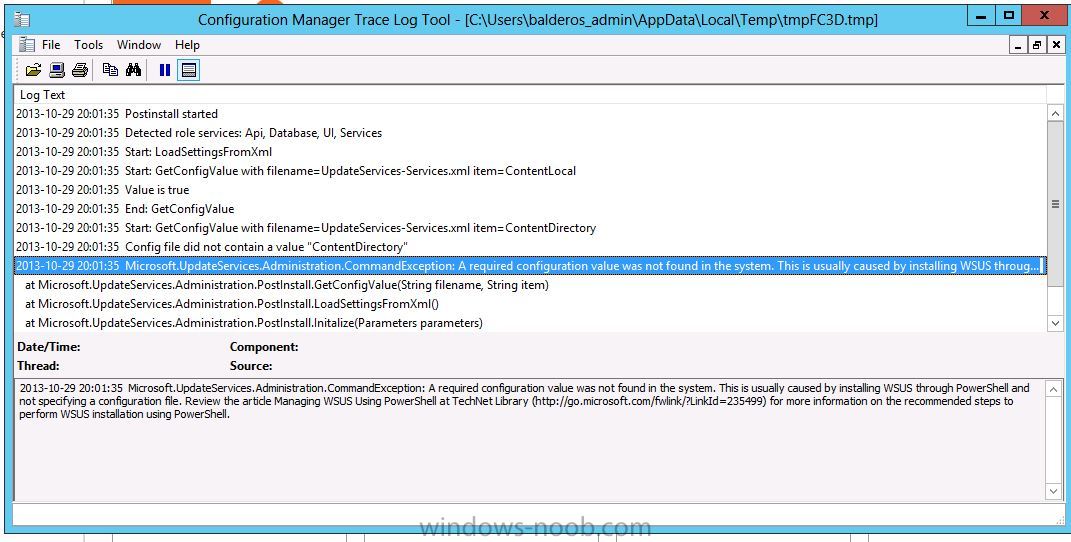Viewport: 1071px width, 542px height.
Task: Minimize the Trace Log Tool window
Action: 982,16
